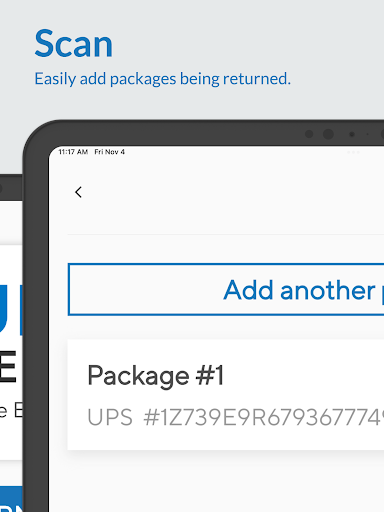The image size is (384, 512).
Task: Click the Package #1 title
Action: (x=155, y=376)
